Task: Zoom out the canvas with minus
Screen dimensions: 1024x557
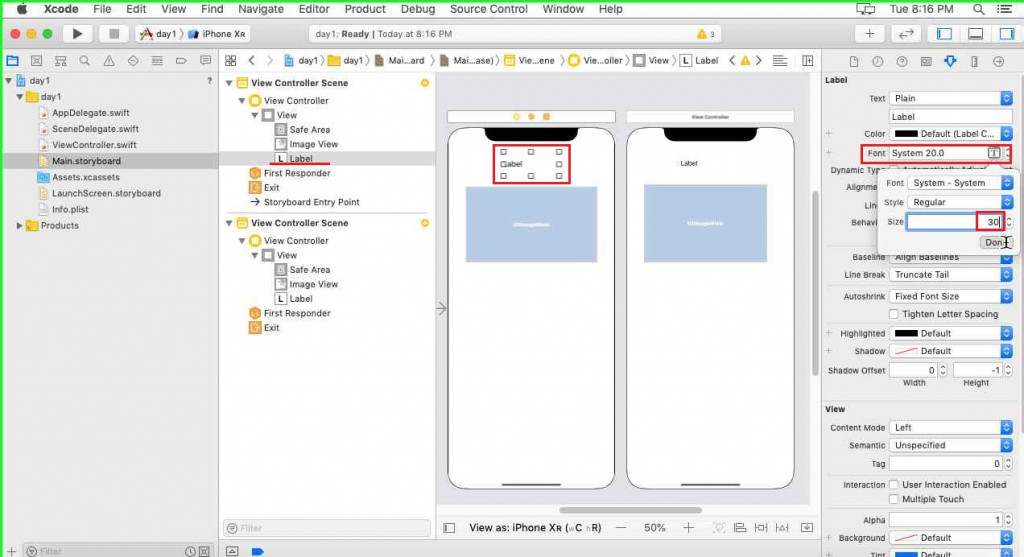Action: [x=621, y=528]
